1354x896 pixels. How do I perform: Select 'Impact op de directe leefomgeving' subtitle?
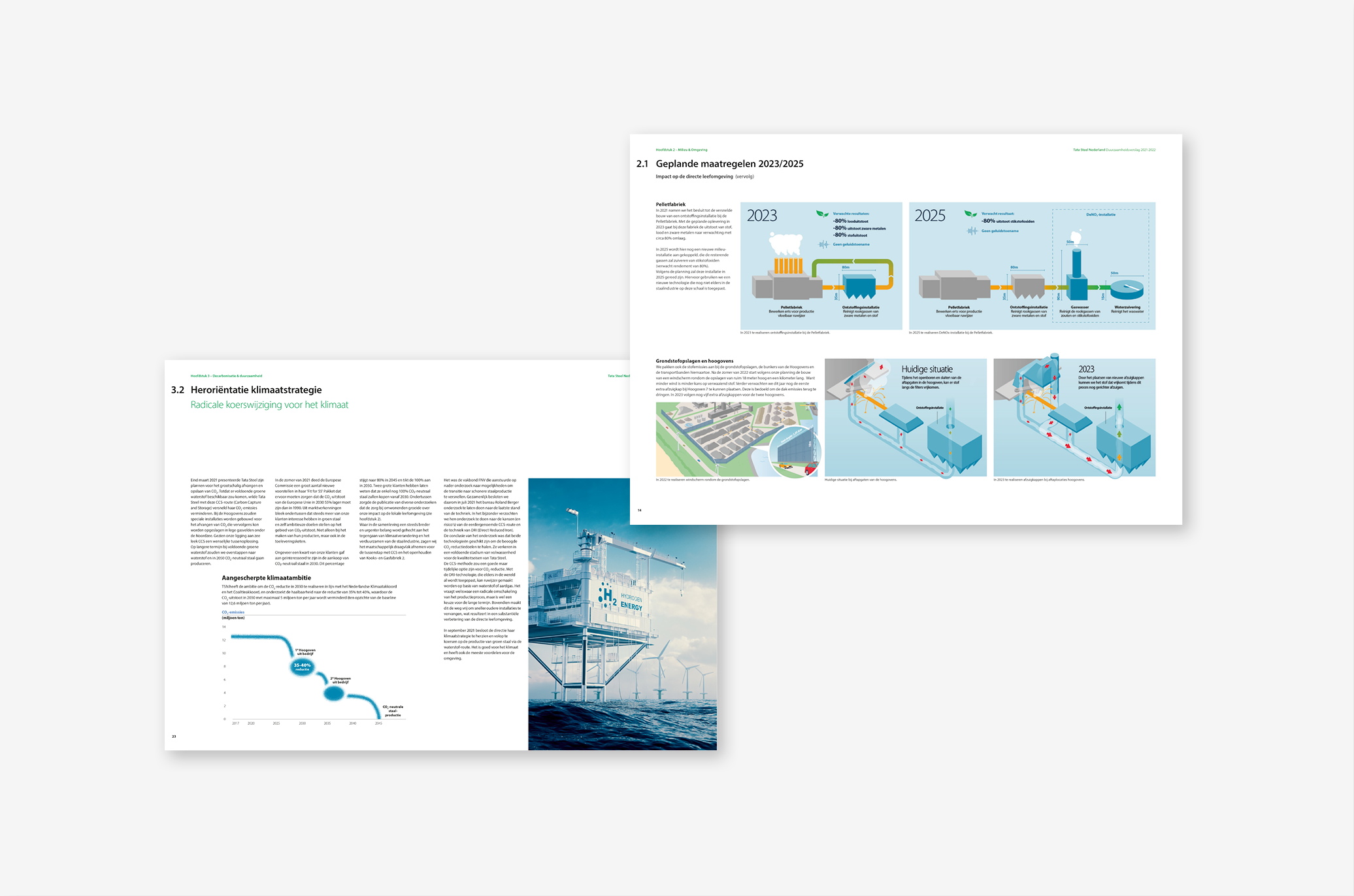695,176
